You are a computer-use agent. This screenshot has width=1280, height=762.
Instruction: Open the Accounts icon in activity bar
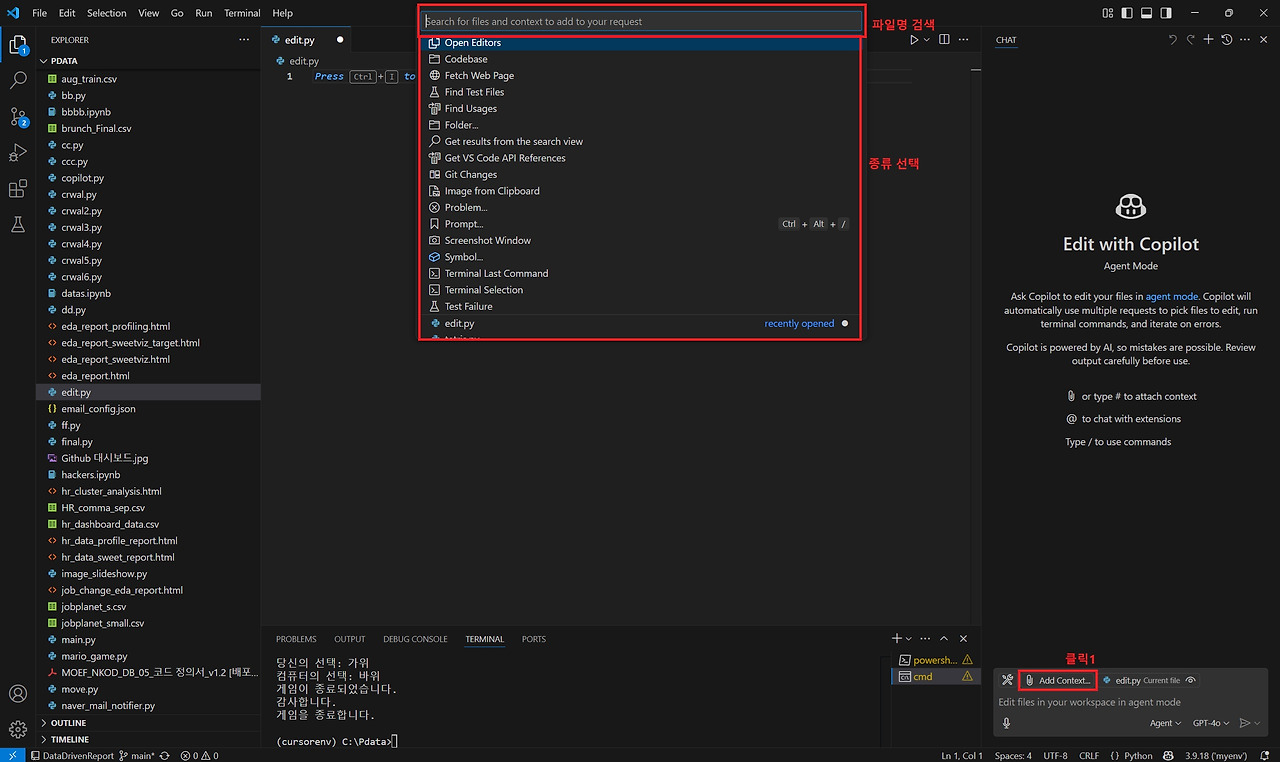coord(18,694)
